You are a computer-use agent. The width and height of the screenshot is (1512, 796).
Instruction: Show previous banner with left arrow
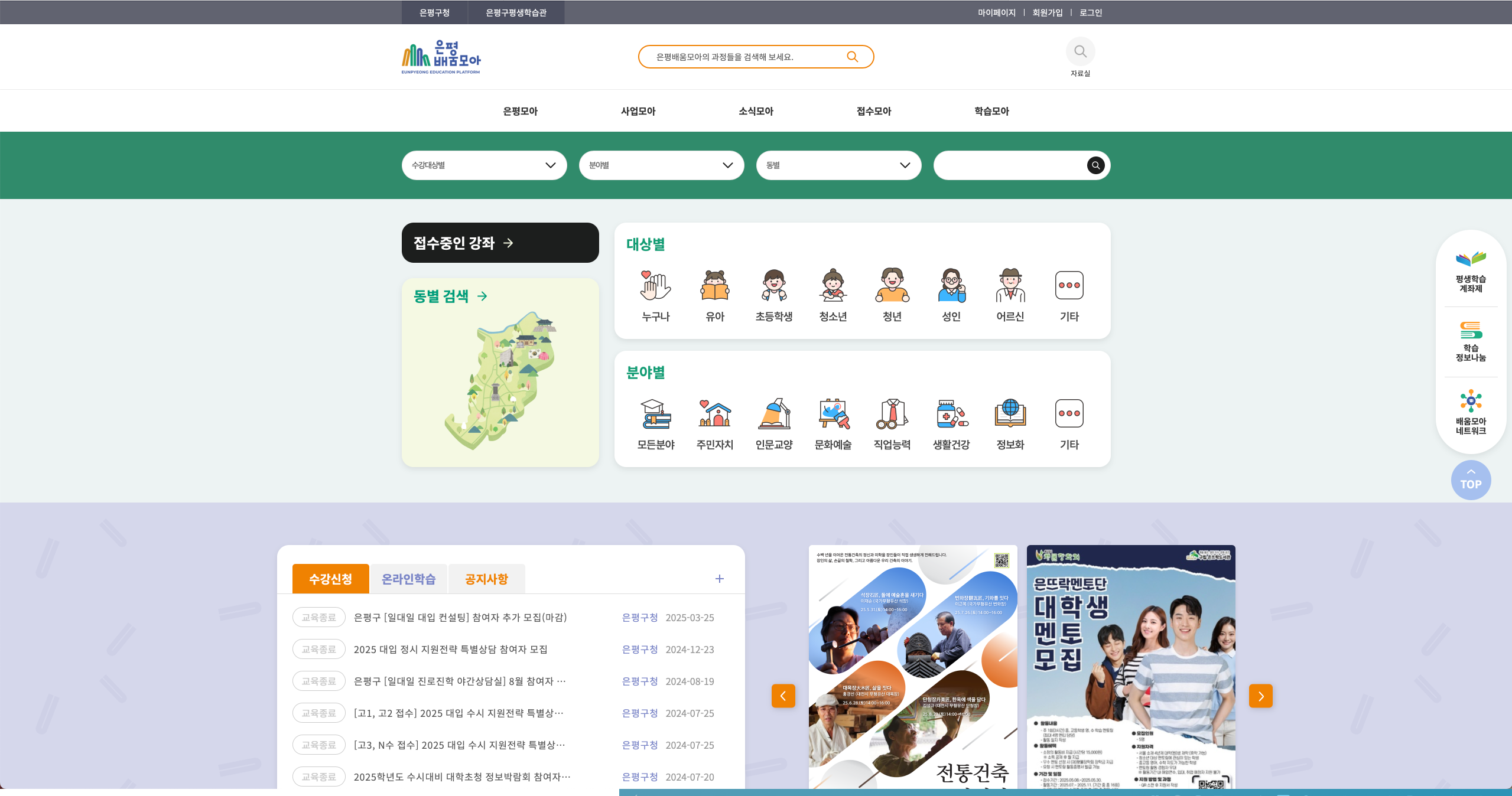783,696
